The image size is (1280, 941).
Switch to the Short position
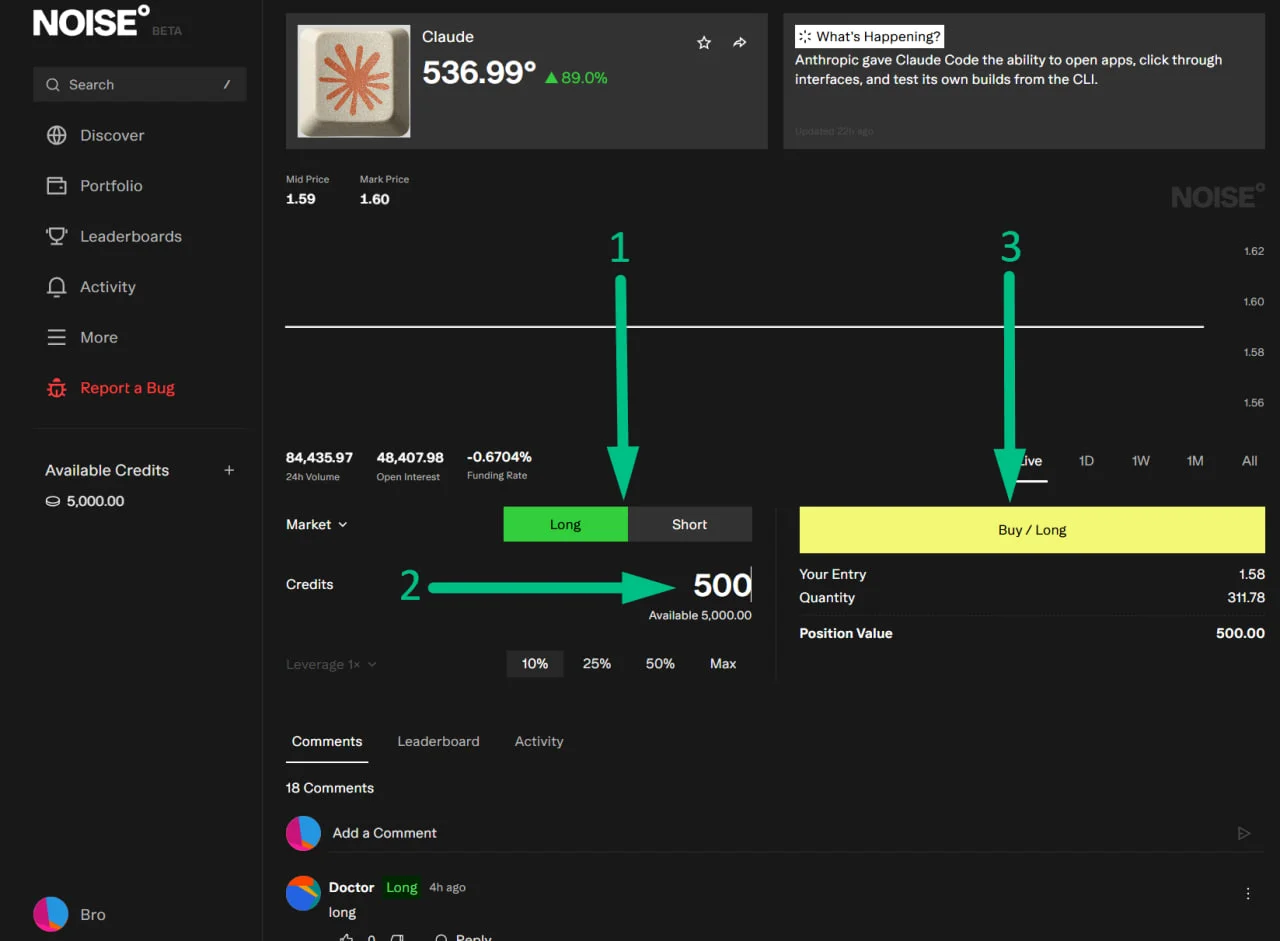(x=690, y=524)
